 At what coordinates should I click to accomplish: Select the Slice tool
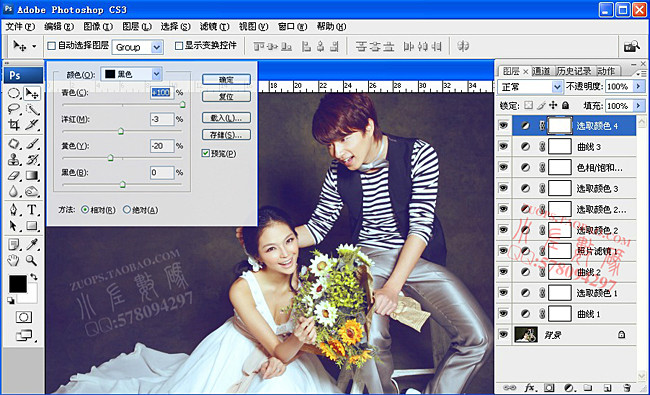point(32,125)
